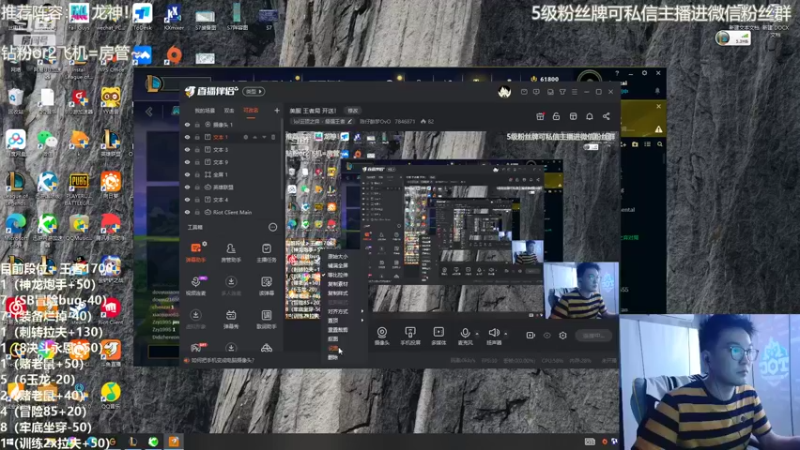Switch to the 双击 scene tab

[229, 110]
